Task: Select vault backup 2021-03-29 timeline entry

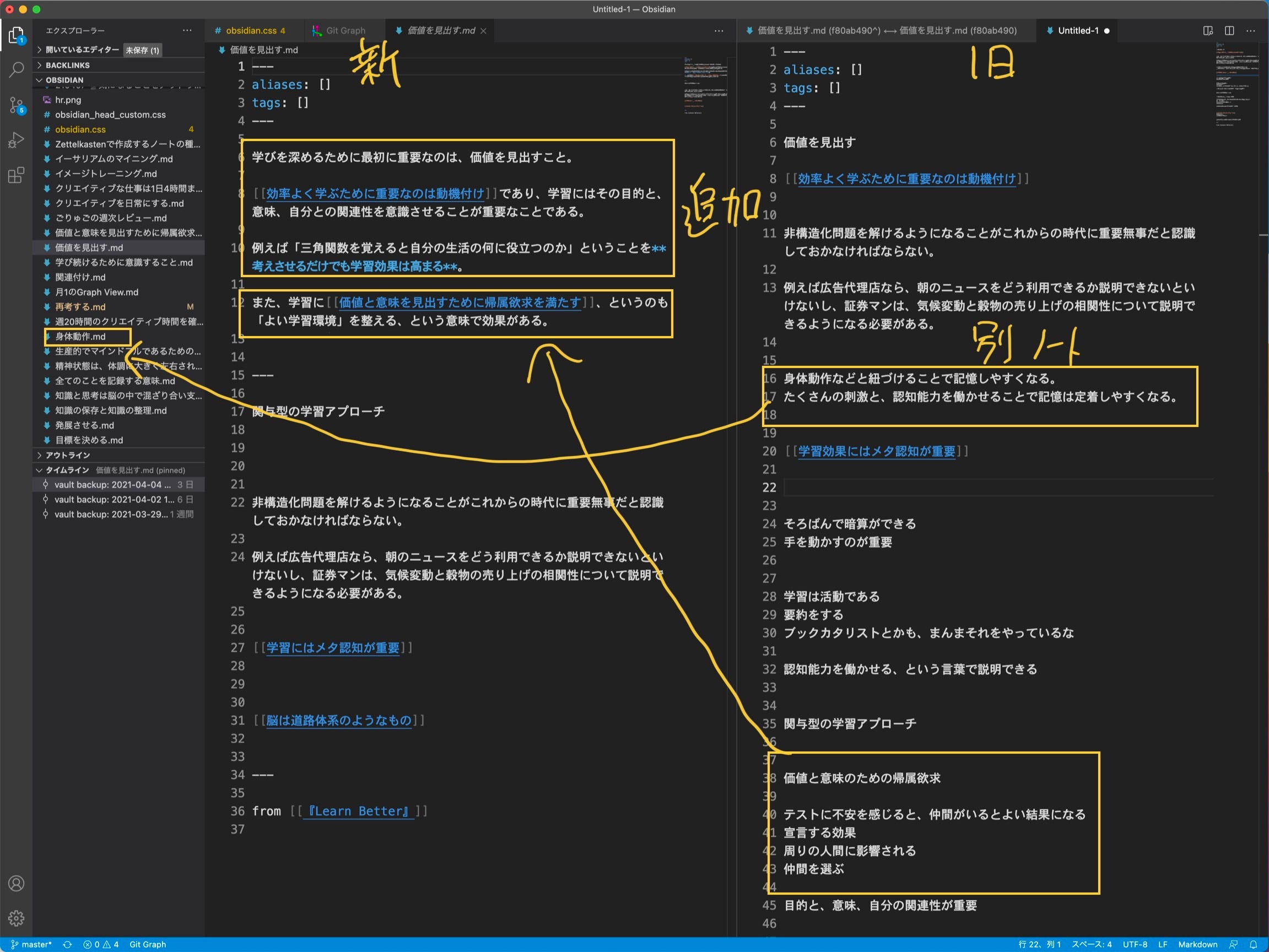Action: [111, 515]
